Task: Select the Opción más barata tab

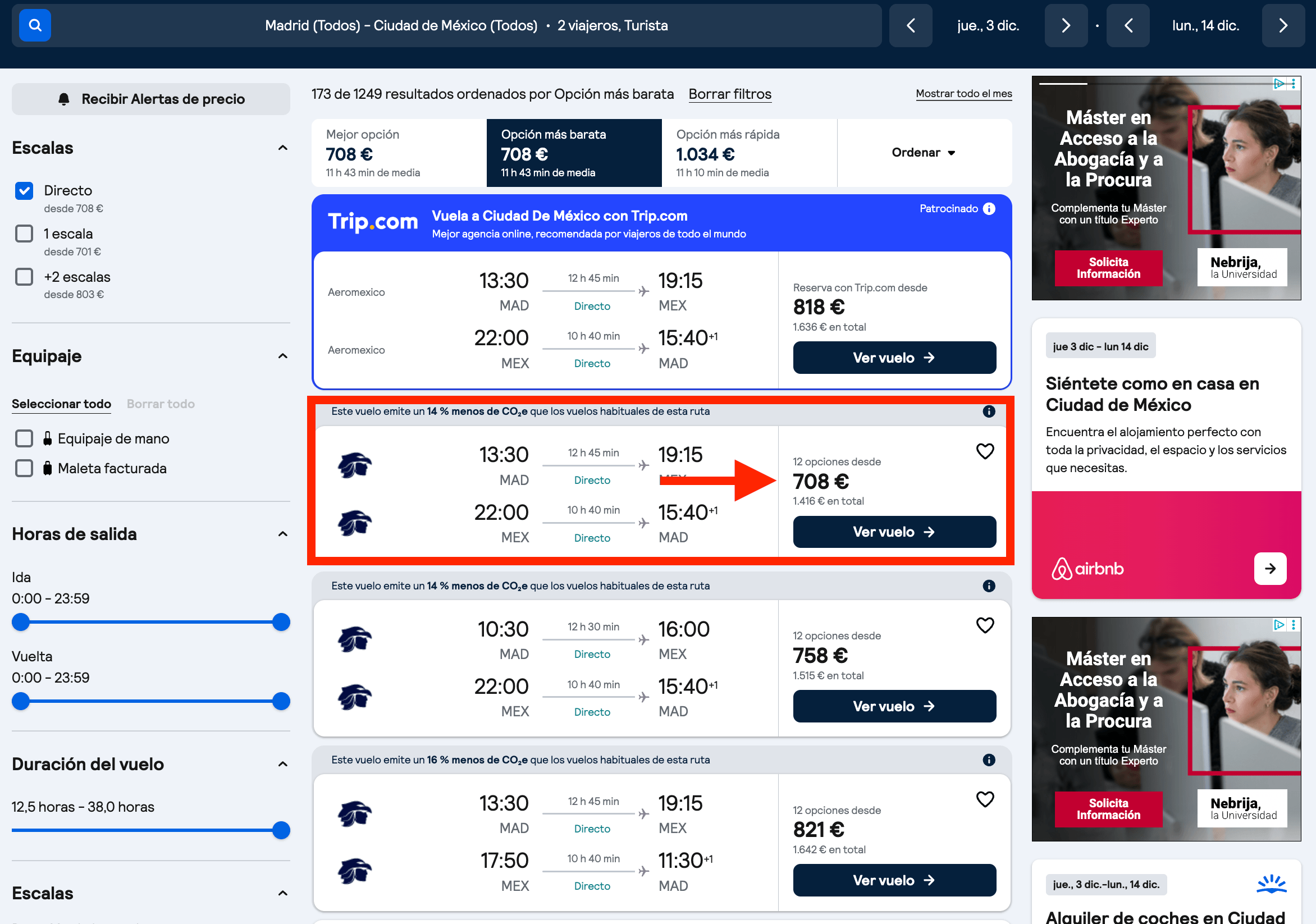Action: 574,153
